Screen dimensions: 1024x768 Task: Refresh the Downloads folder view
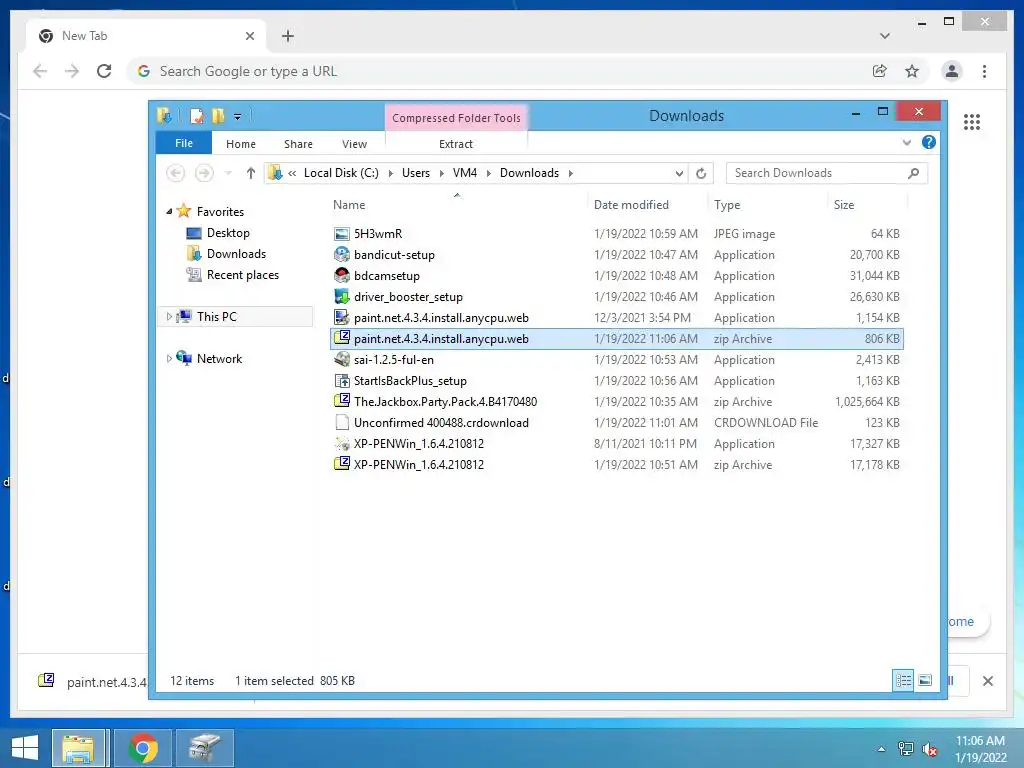701,173
